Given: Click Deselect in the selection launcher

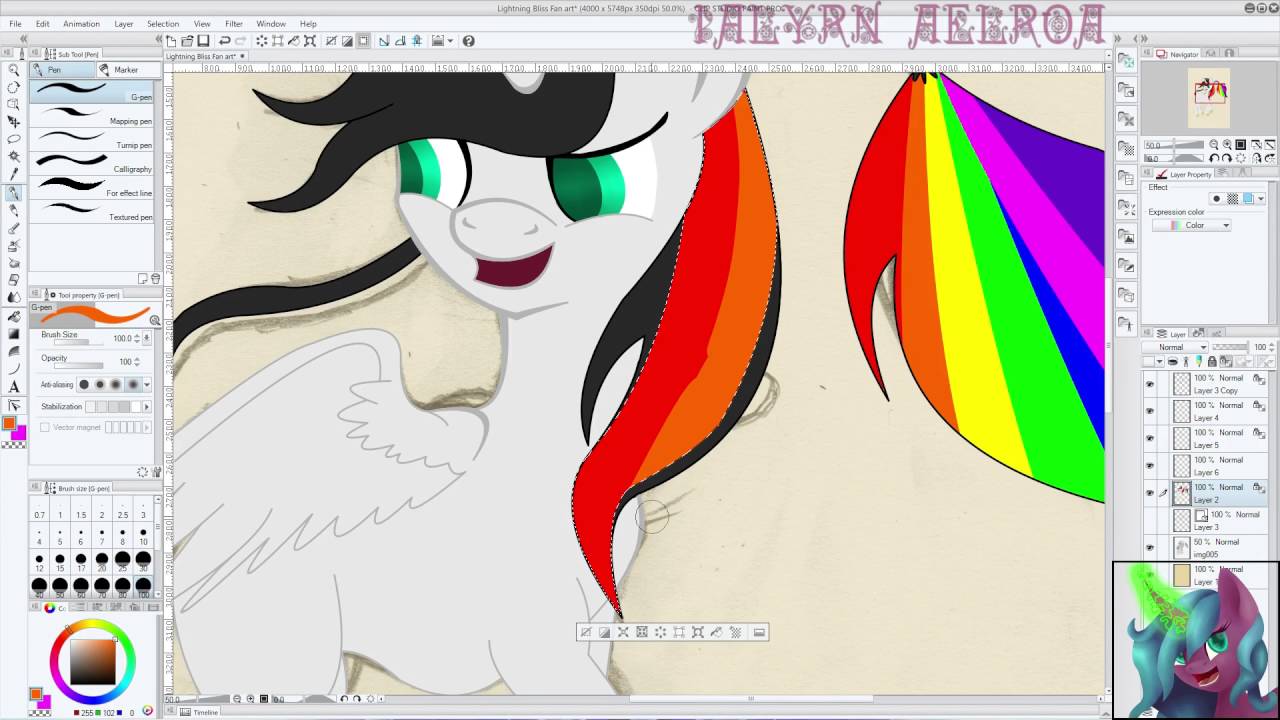Looking at the screenshot, I should coord(585,632).
